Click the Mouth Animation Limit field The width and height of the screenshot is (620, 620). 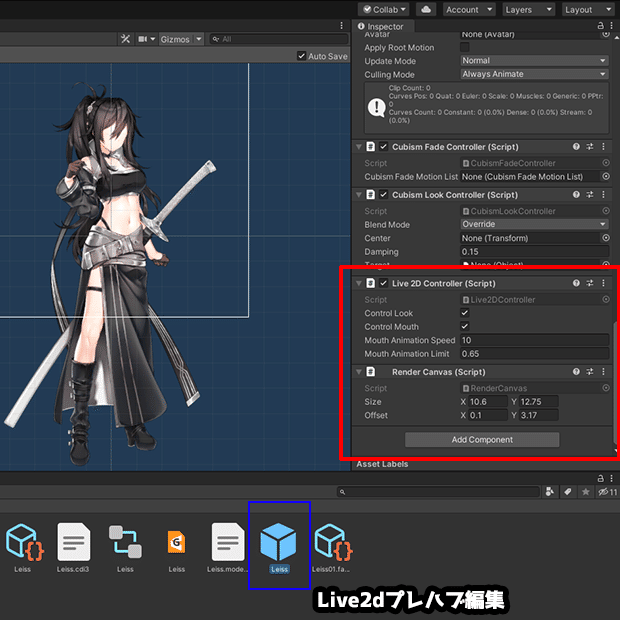(x=534, y=353)
